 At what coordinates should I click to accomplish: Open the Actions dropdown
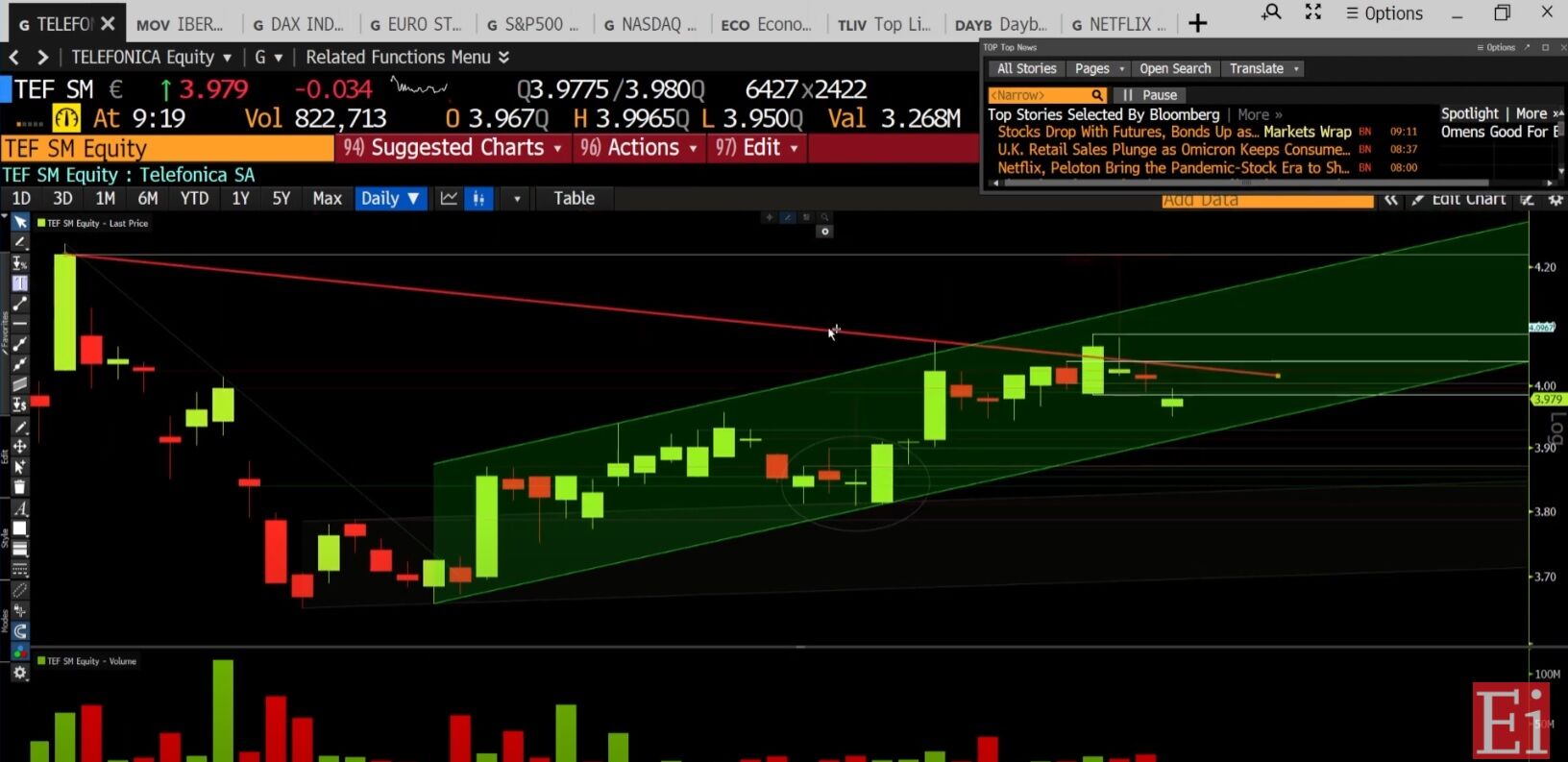(639, 148)
